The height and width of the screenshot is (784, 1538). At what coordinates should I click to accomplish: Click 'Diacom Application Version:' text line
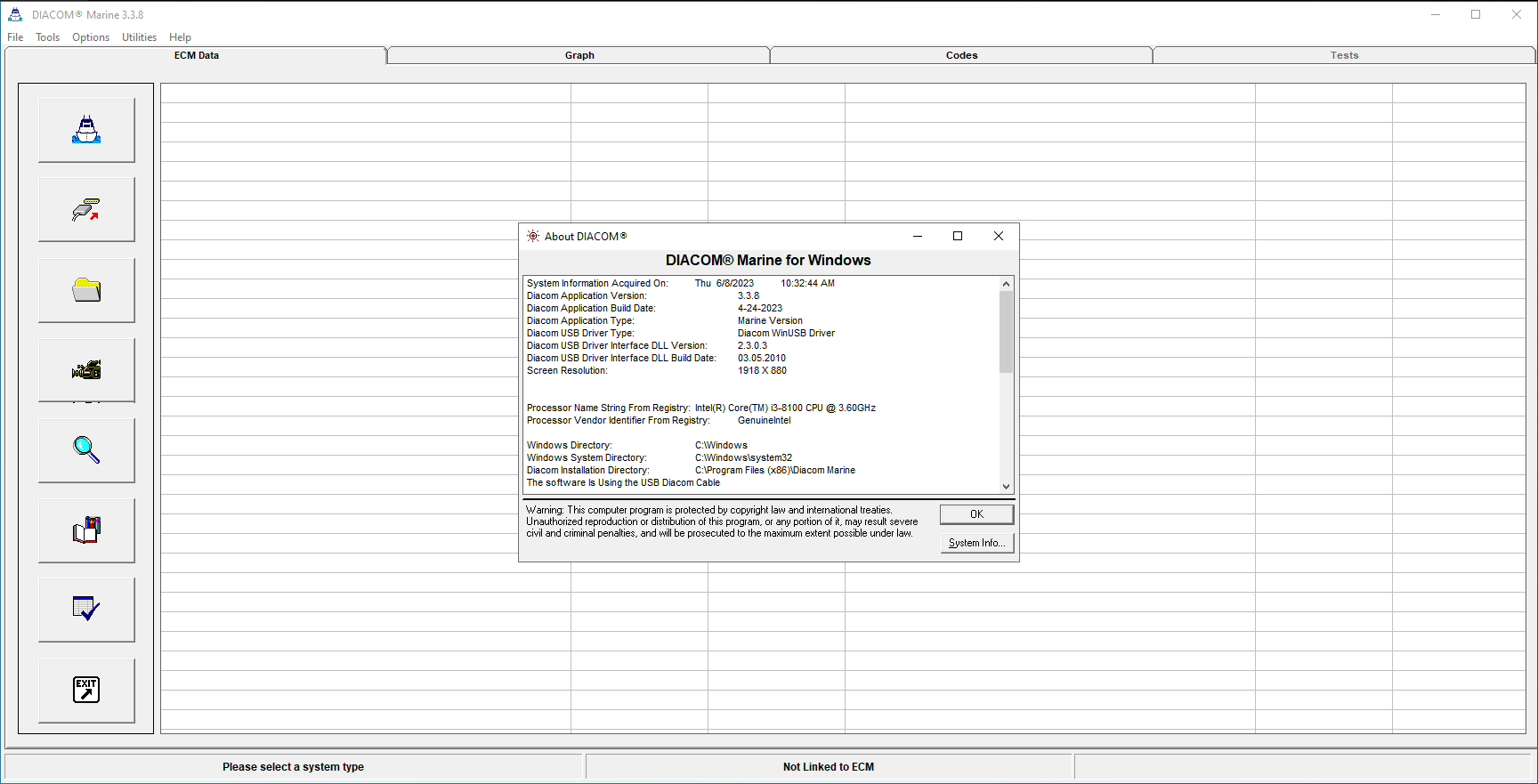tap(587, 296)
